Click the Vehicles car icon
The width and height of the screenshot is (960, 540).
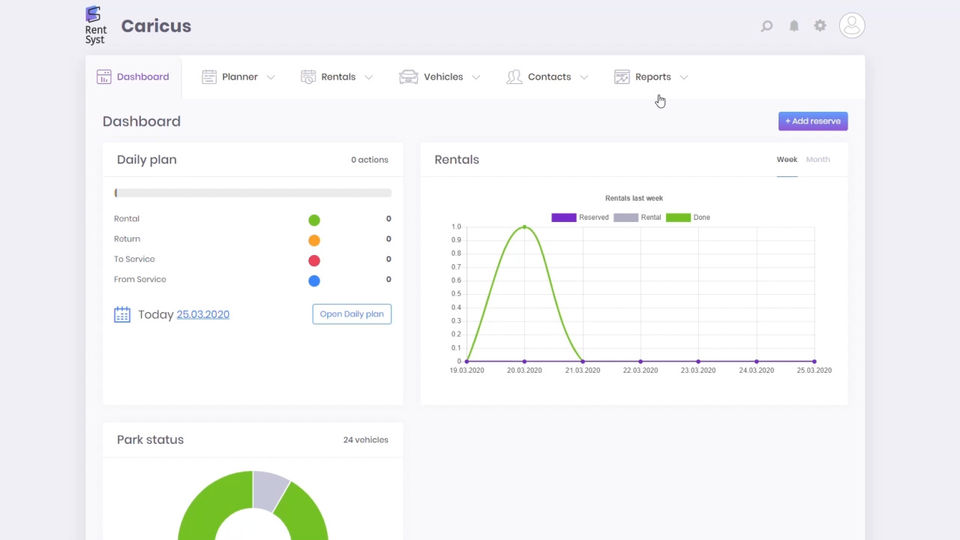click(x=408, y=77)
